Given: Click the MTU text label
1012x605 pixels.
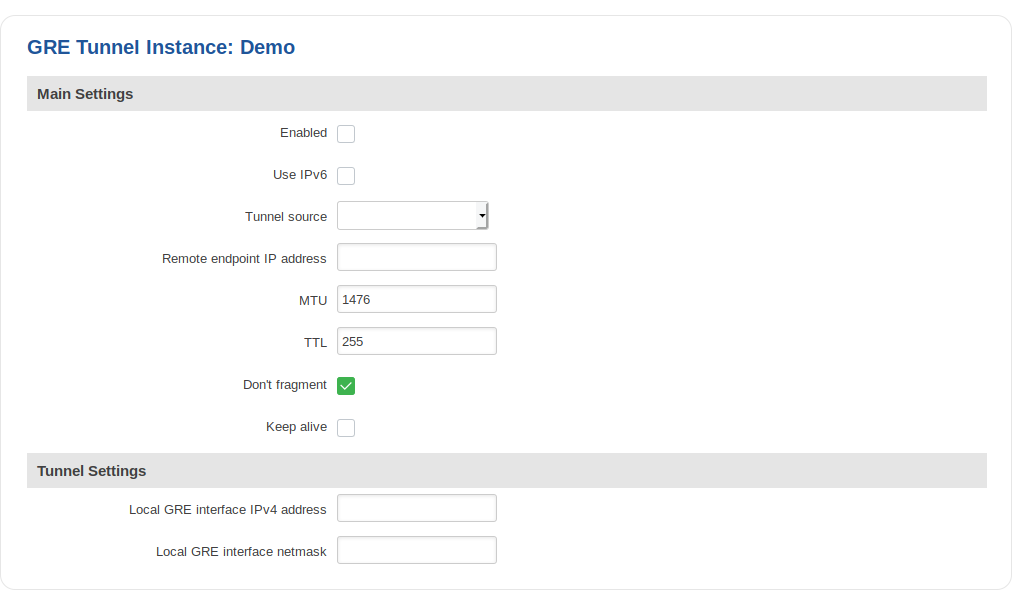Looking at the screenshot, I should (x=313, y=301).
